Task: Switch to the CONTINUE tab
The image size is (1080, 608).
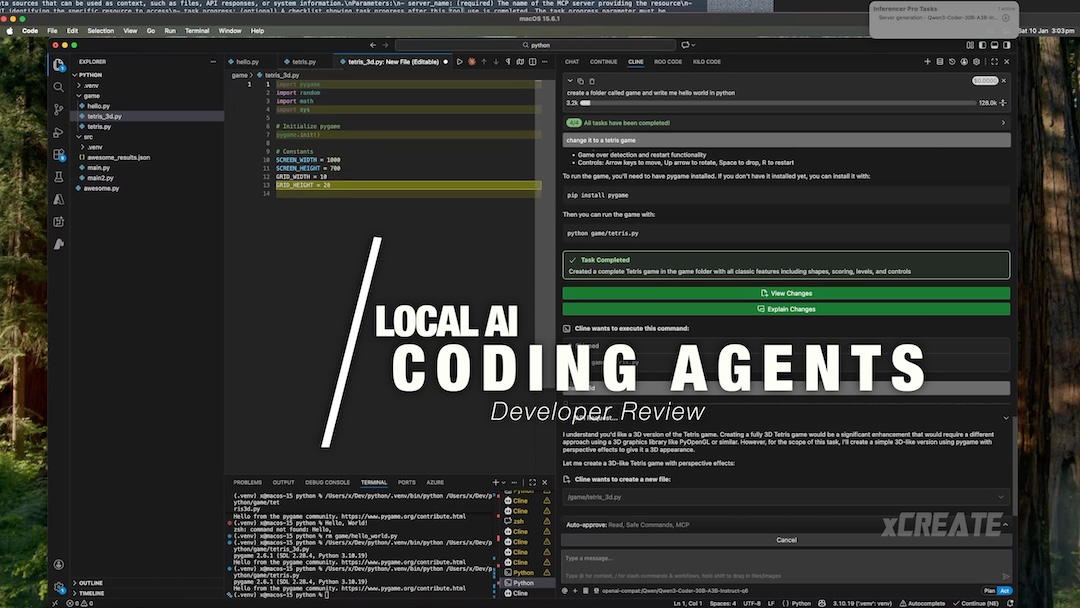Action: pos(603,62)
